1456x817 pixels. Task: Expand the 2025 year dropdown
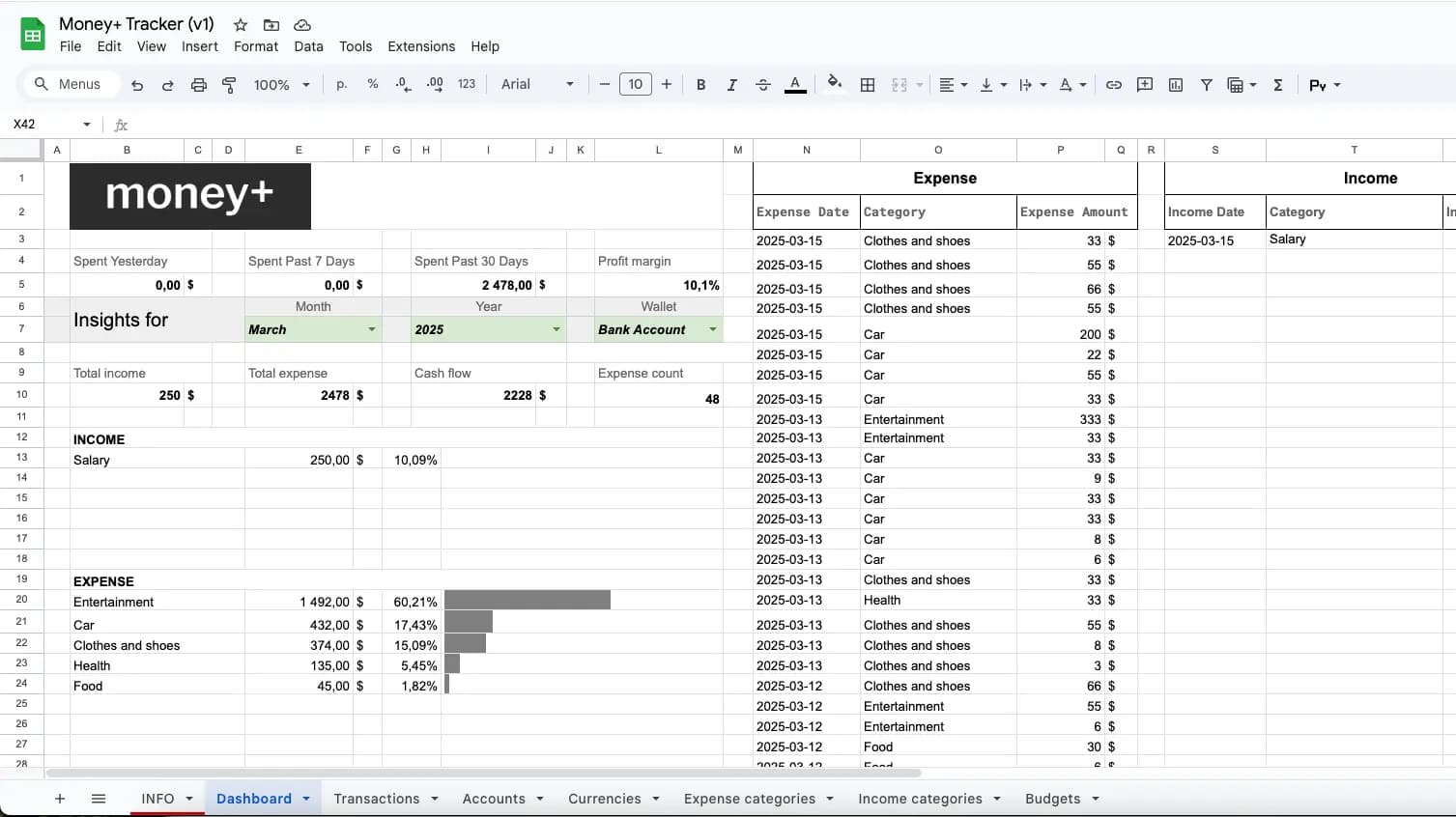tap(557, 329)
